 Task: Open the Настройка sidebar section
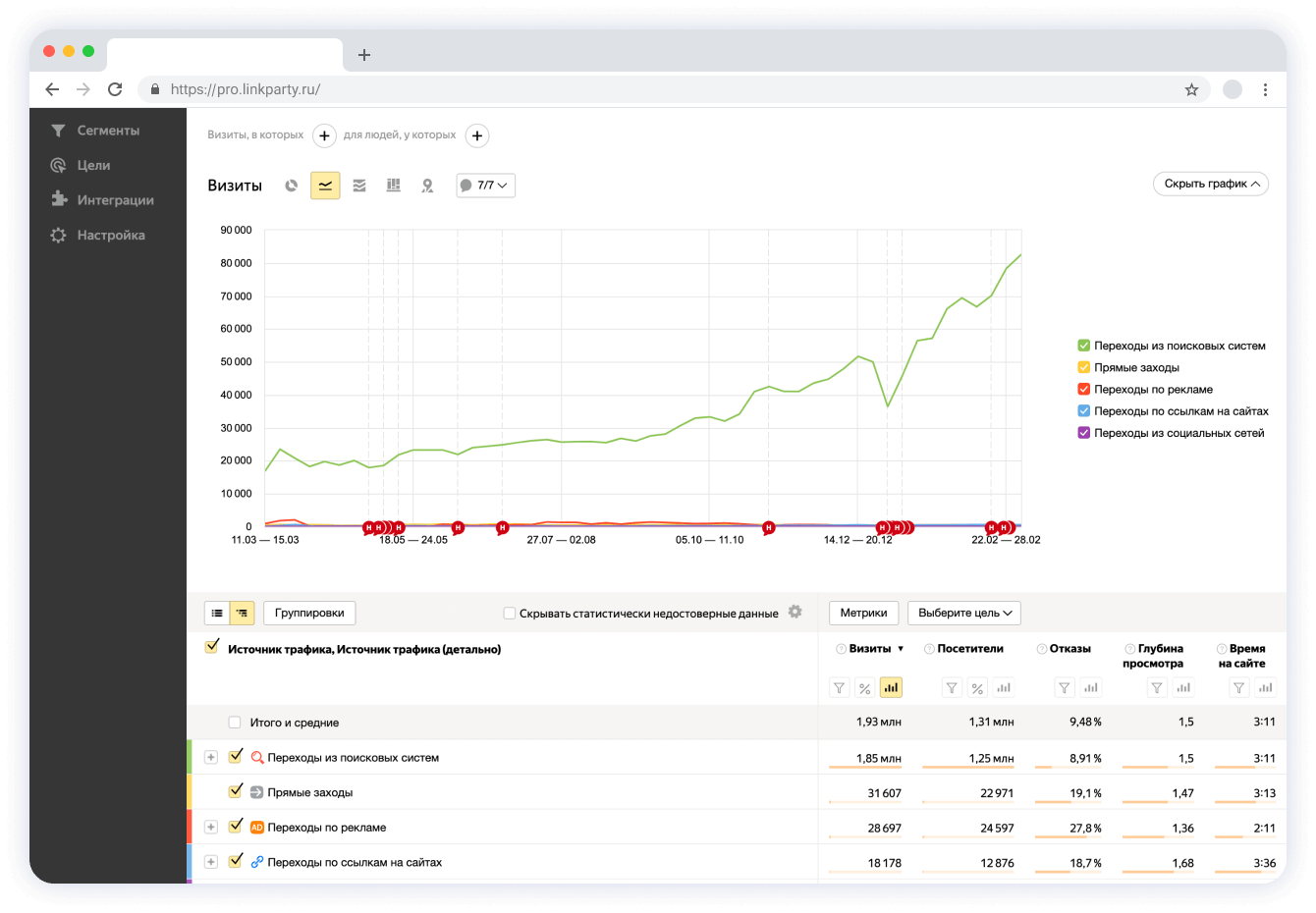pos(97,235)
